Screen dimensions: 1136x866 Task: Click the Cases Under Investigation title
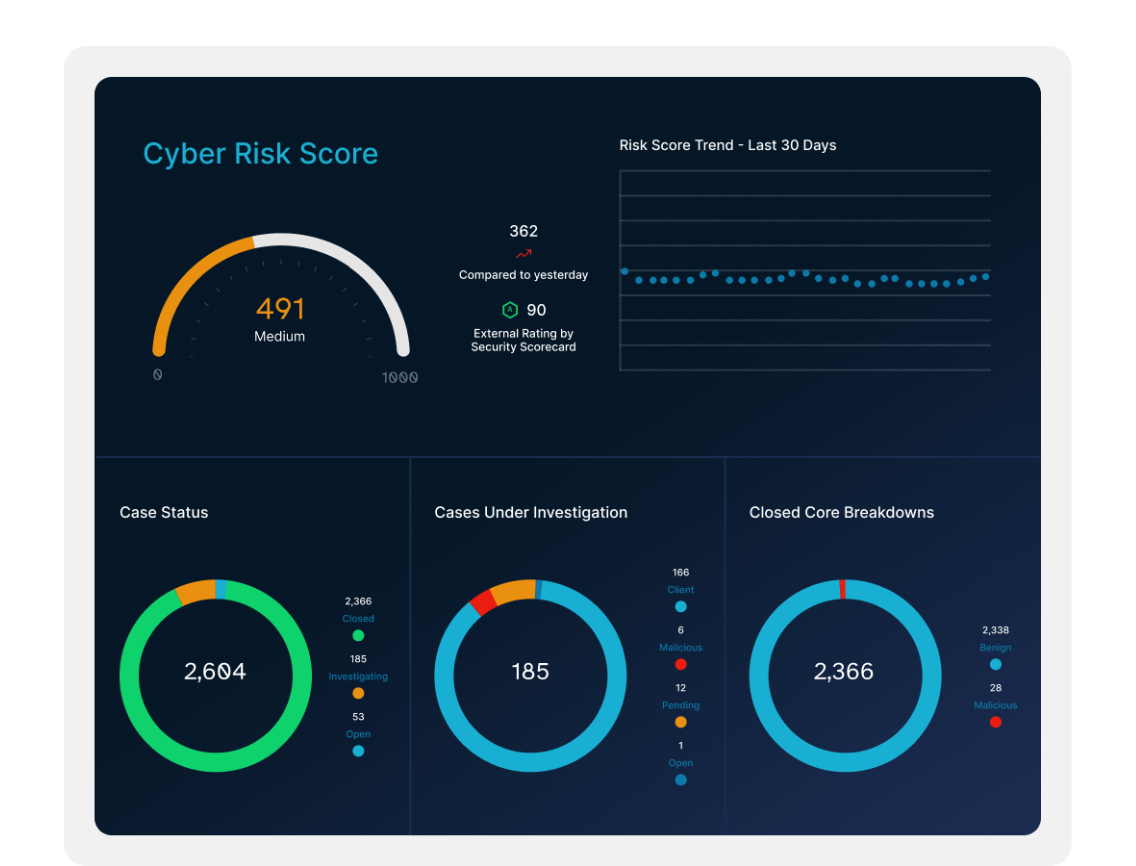click(531, 512)
